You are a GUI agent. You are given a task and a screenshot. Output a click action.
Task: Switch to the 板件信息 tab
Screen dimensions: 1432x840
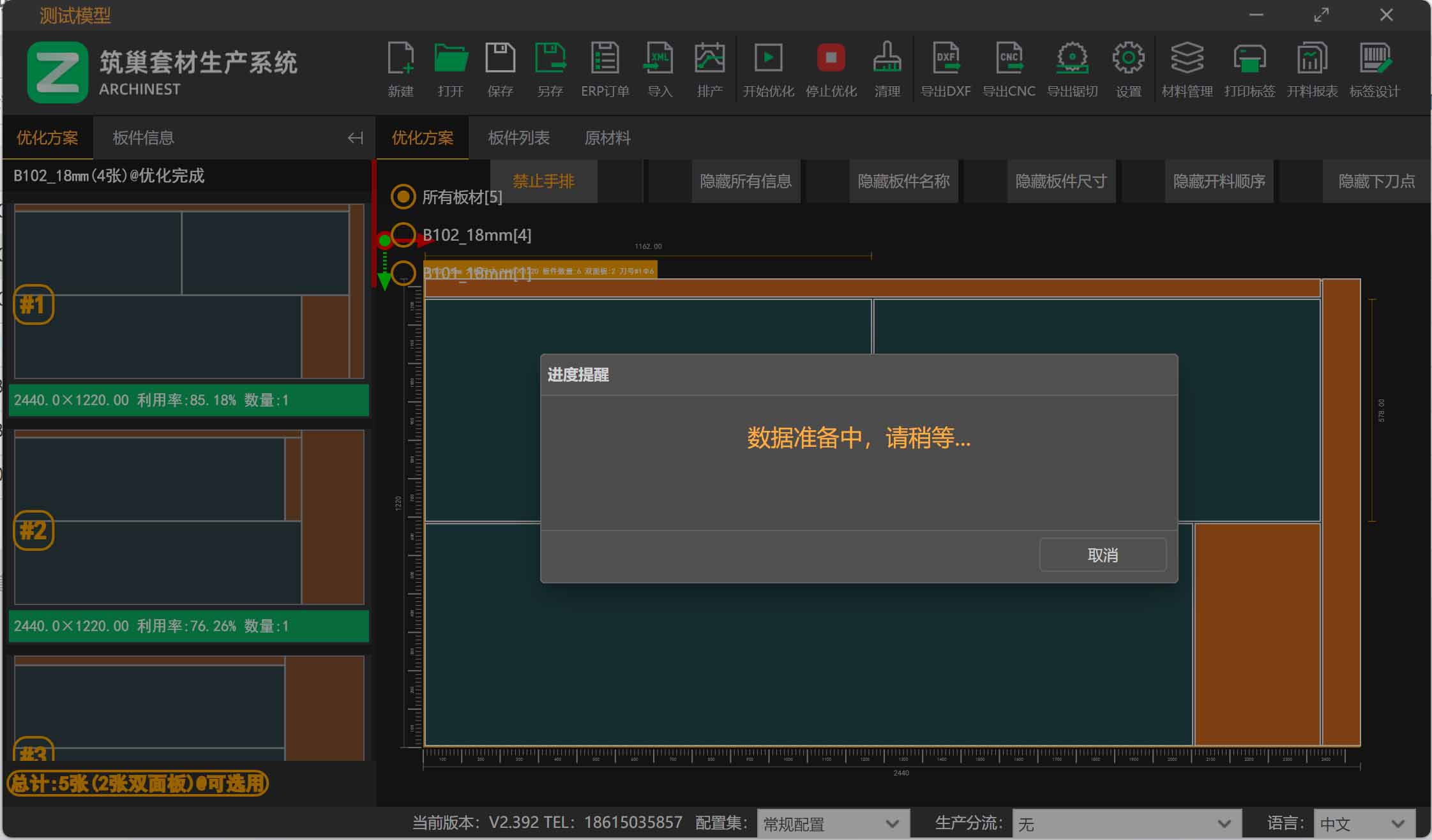(x=143, y=138)
